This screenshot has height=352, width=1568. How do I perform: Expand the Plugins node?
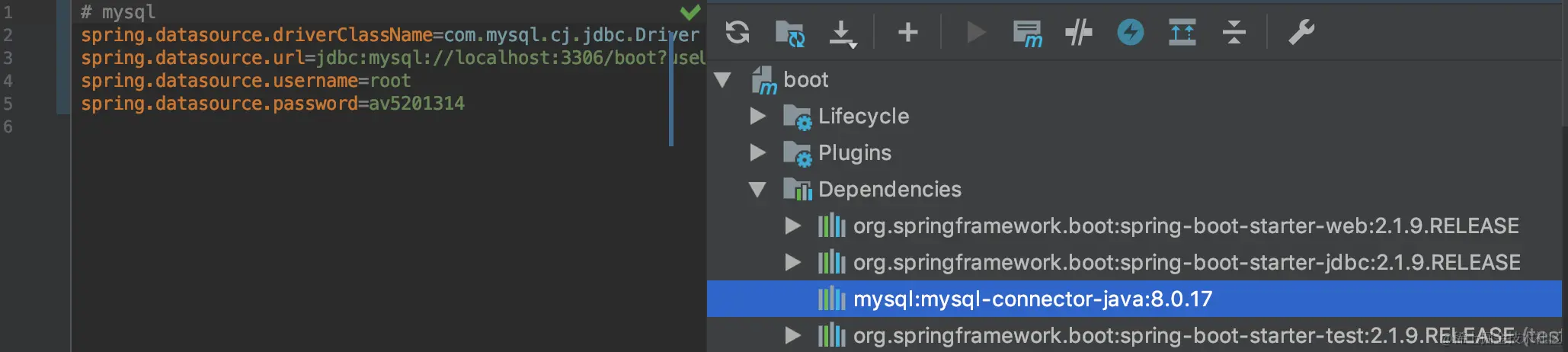pos(757,152)
